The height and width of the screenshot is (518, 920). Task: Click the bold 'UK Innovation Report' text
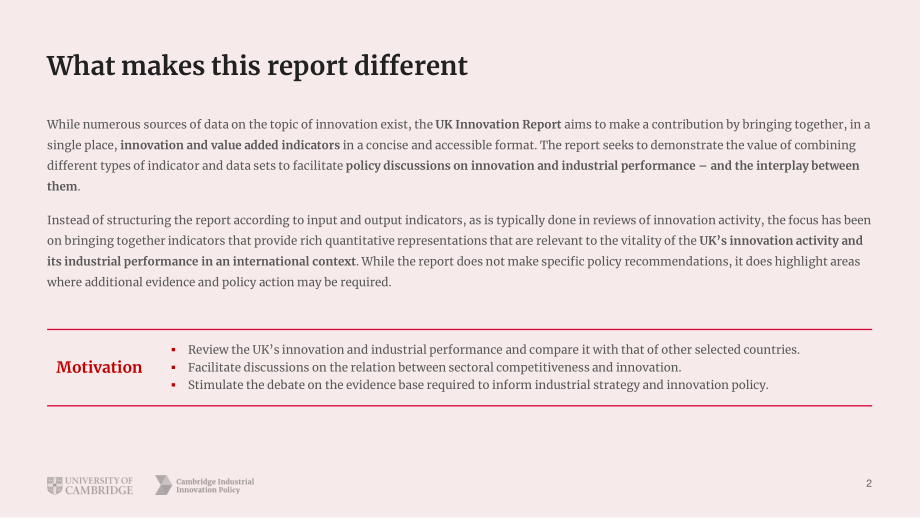(x=498, y=124)
